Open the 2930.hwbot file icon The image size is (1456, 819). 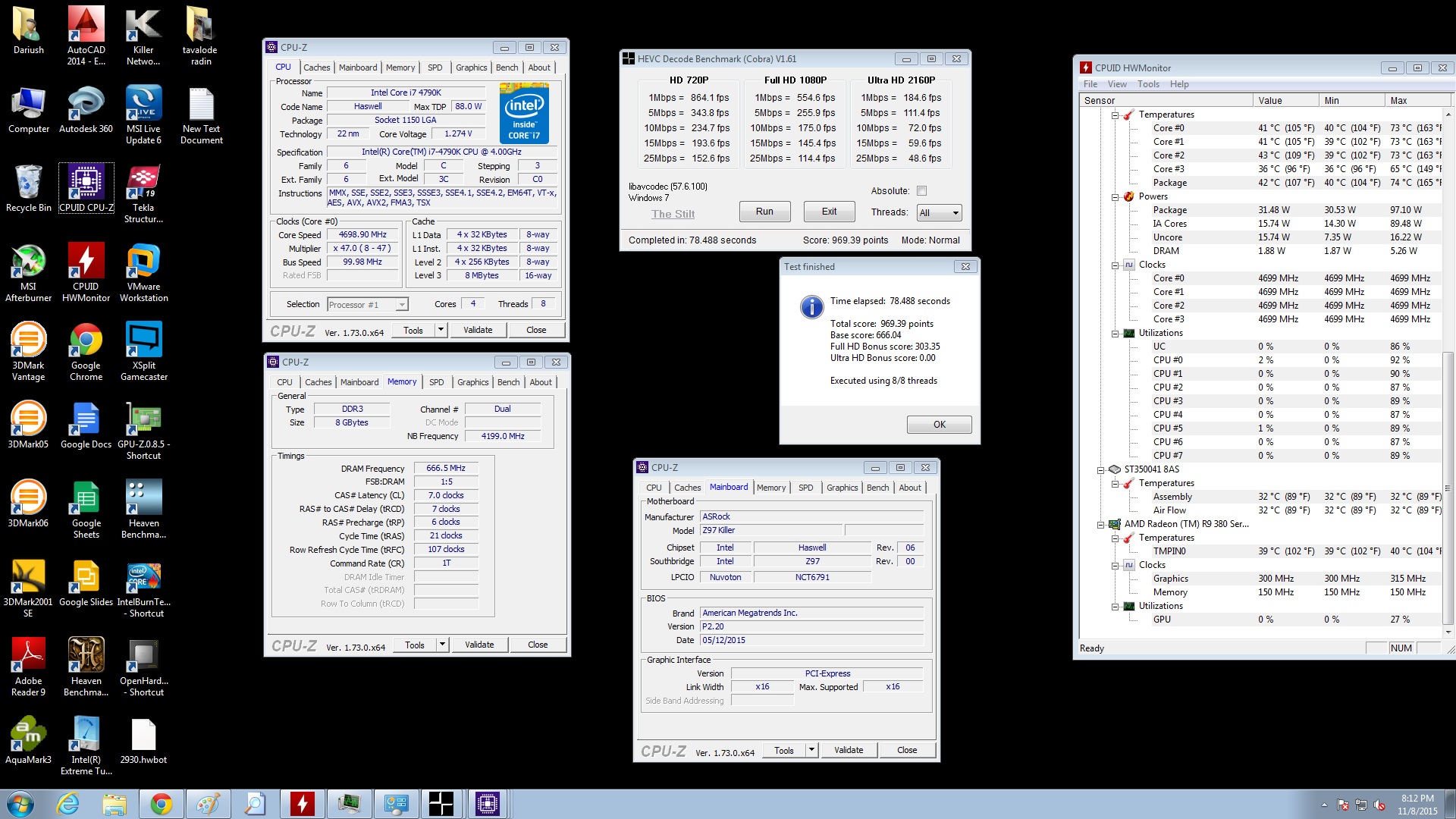click(143, 740)
